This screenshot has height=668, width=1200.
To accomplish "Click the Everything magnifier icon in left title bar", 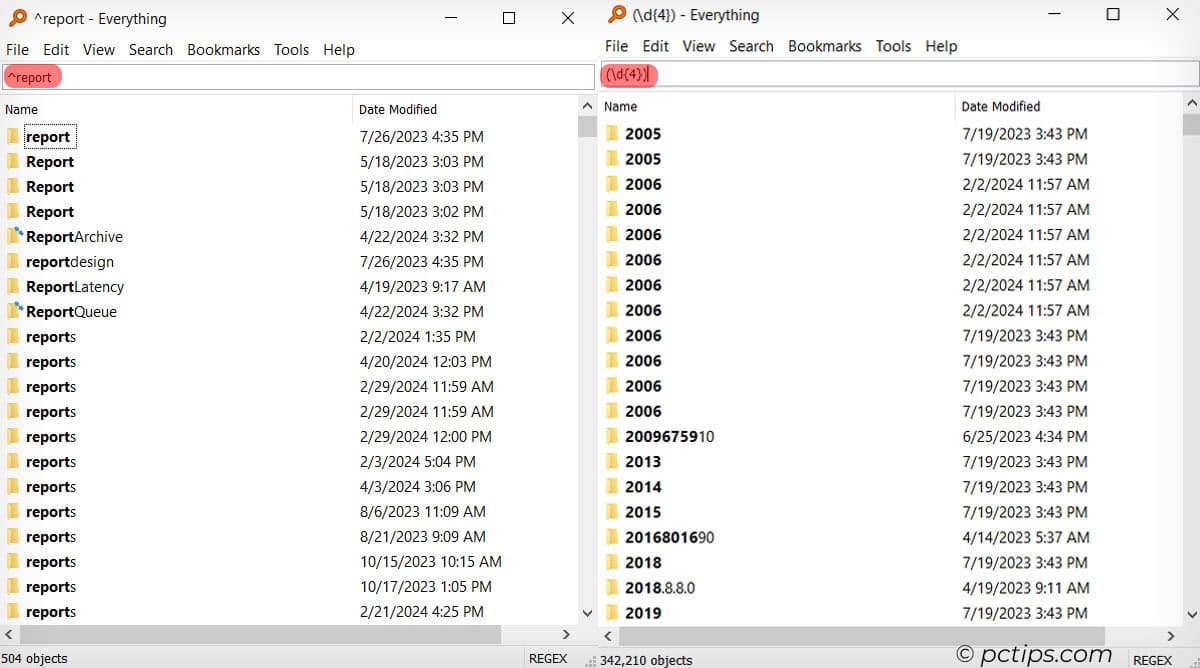I will (x=17, y=17).
